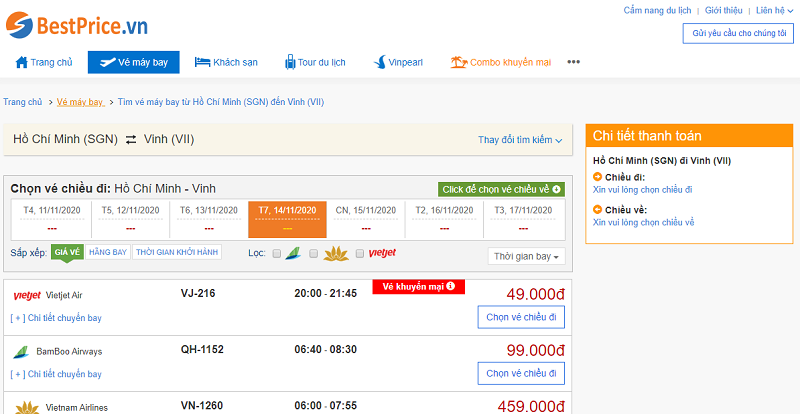Click flight number VJ-216
Viewport: 800px width, 414px height.
click(x=198, y=294)
